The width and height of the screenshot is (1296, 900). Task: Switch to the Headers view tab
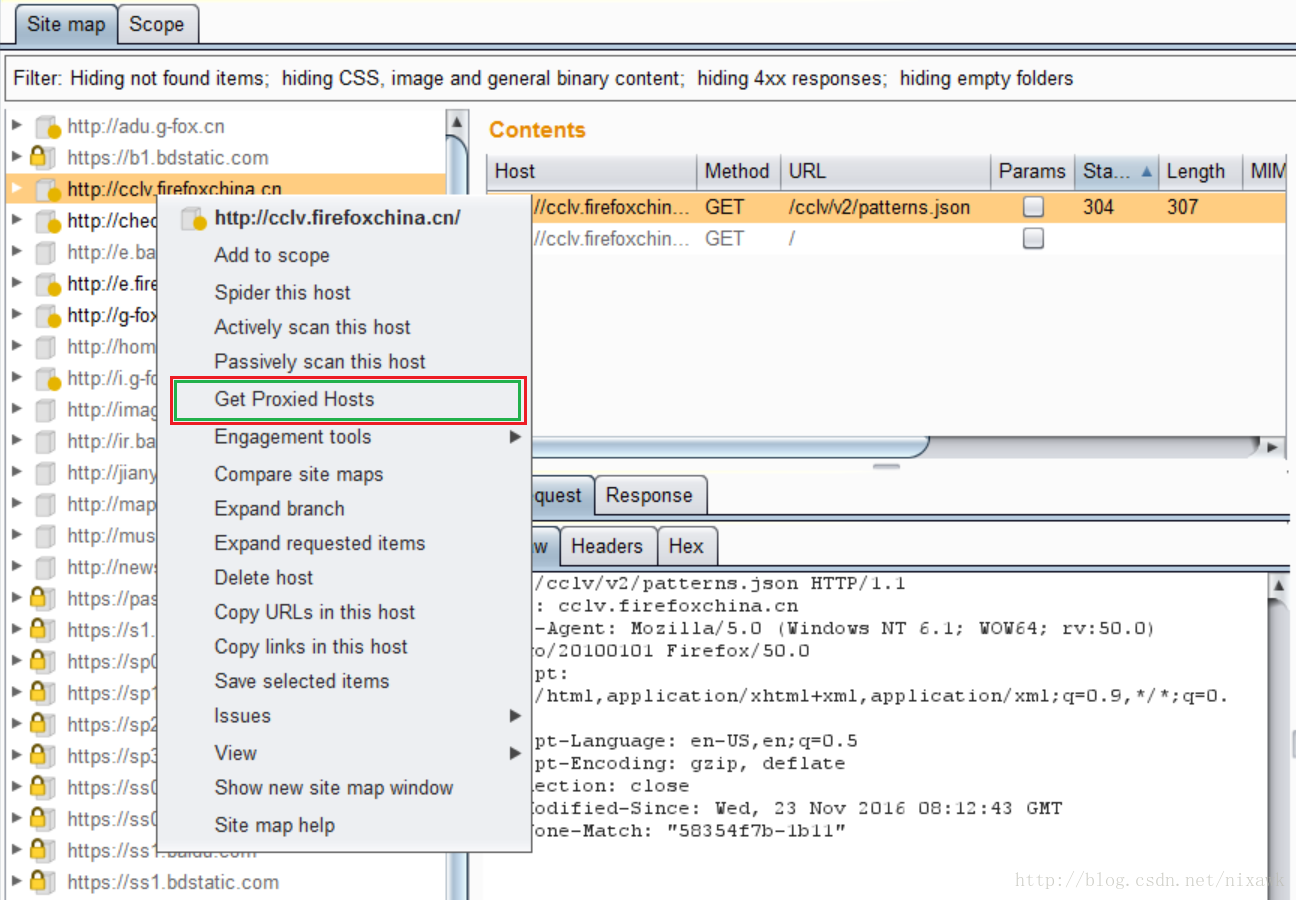[607, 546]
